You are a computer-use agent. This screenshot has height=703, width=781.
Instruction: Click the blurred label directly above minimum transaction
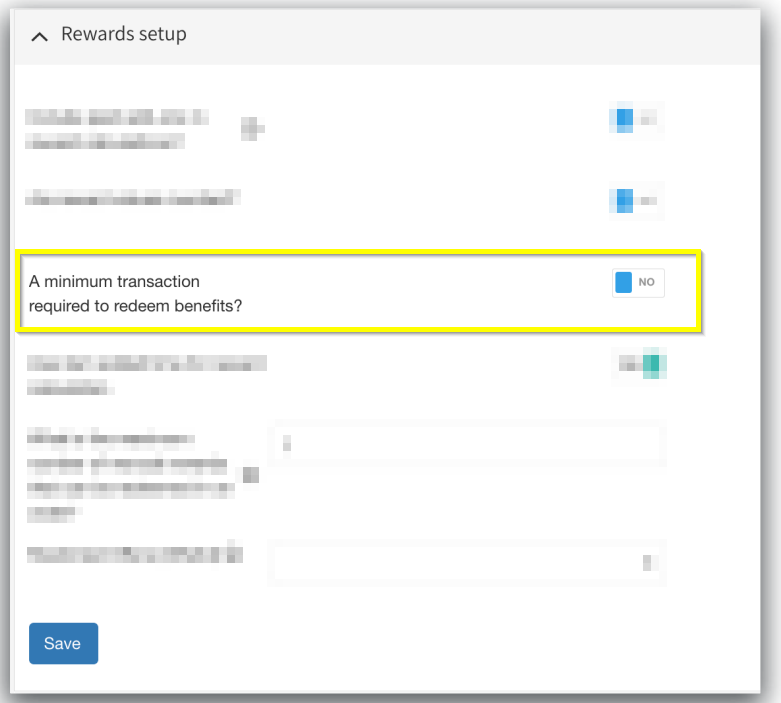coord(133,198)
